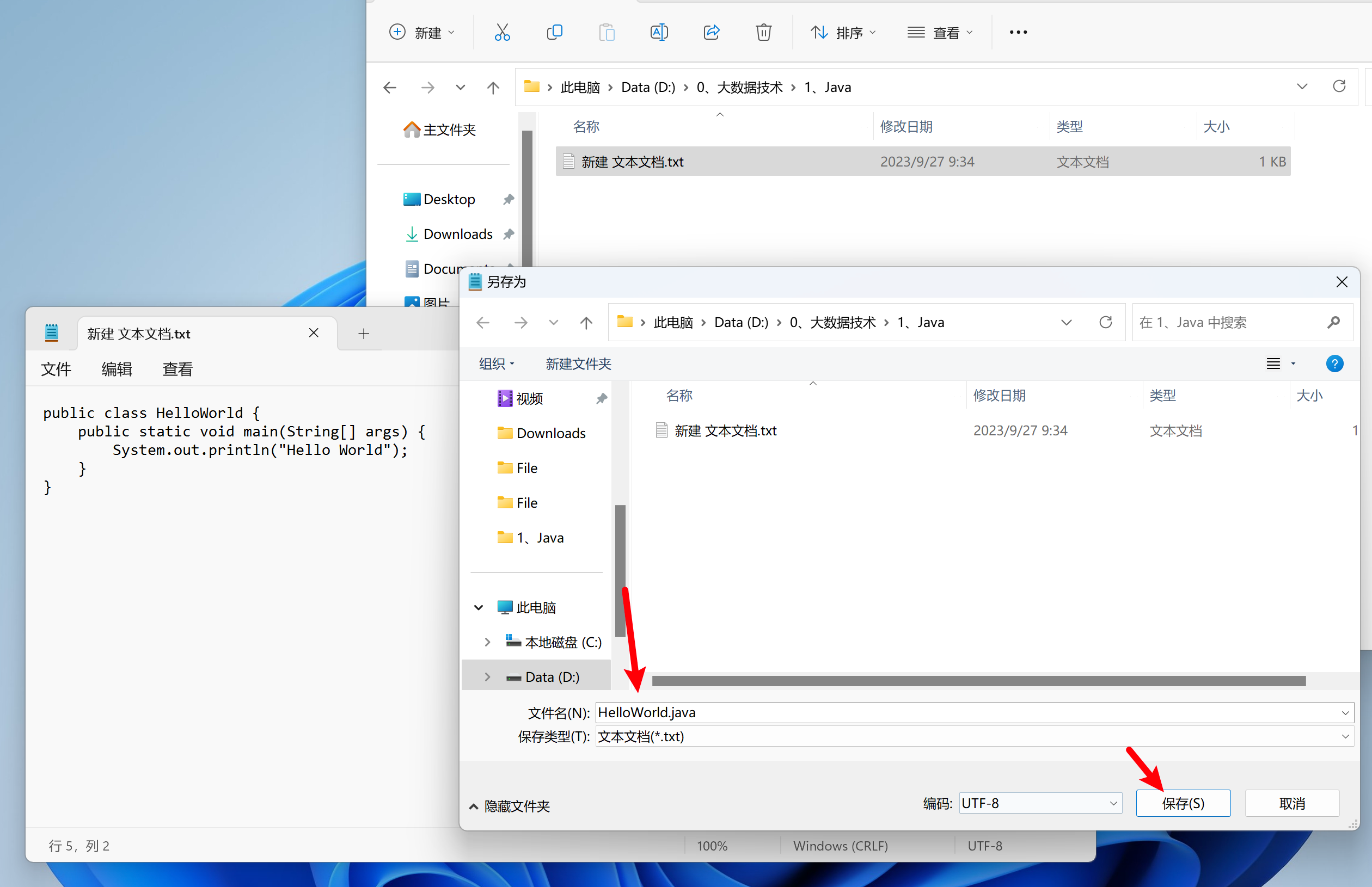This screenshot has height=887, width=1372.
Task: Click the refresh icon in Save As dialog
Action: (1105, 323)
